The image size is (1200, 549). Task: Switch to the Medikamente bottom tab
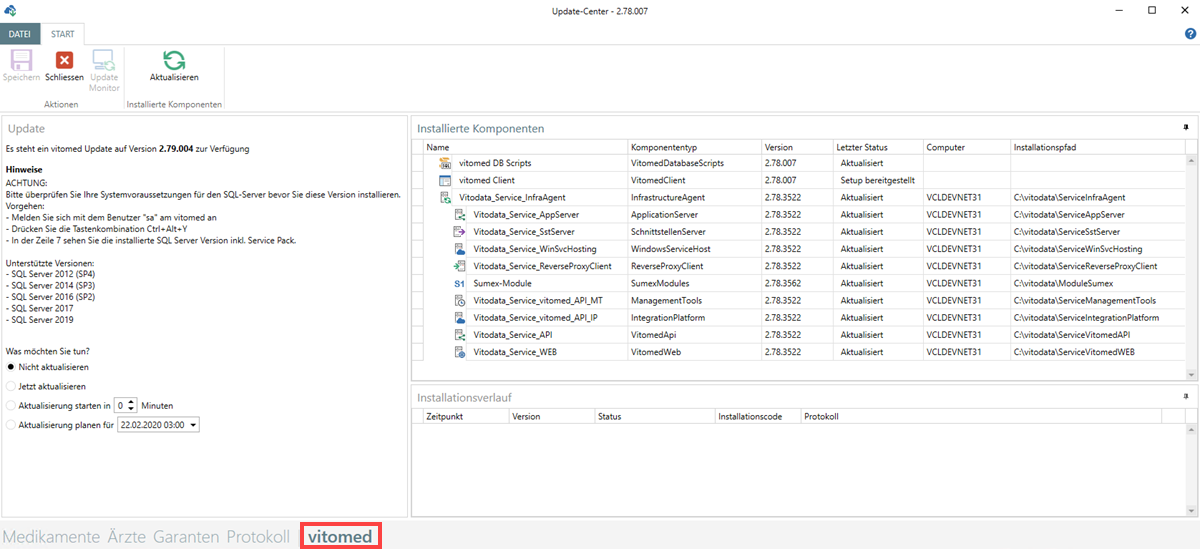(x=52, y=537)
